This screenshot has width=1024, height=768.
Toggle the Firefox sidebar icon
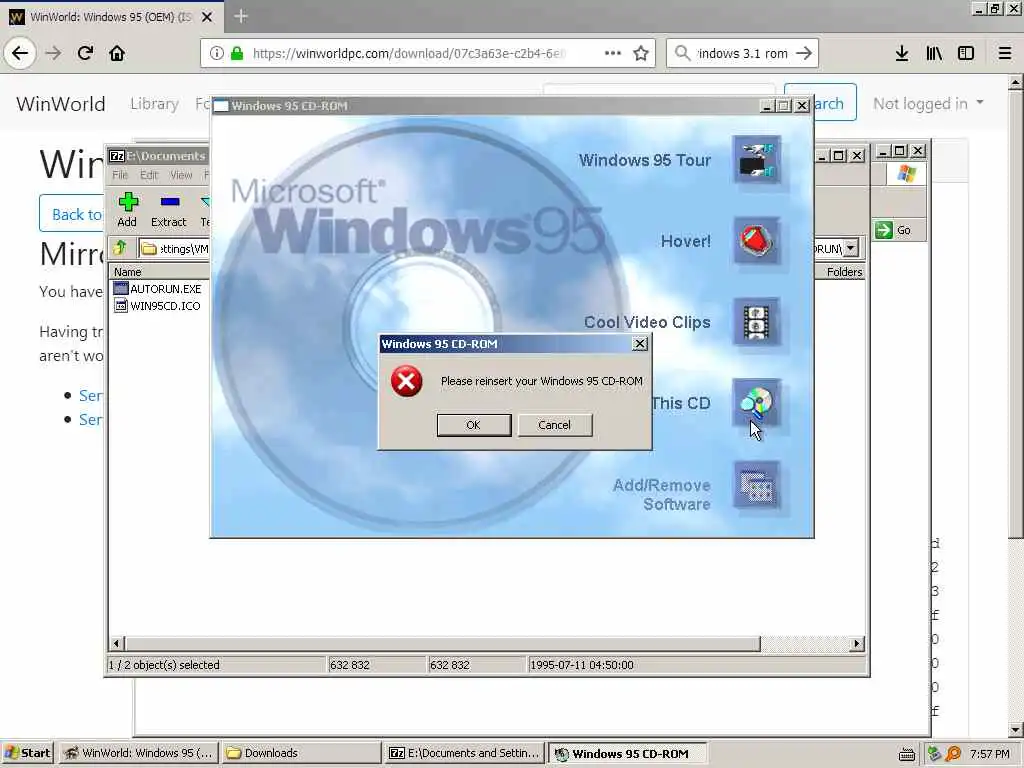tap(966, 54)
